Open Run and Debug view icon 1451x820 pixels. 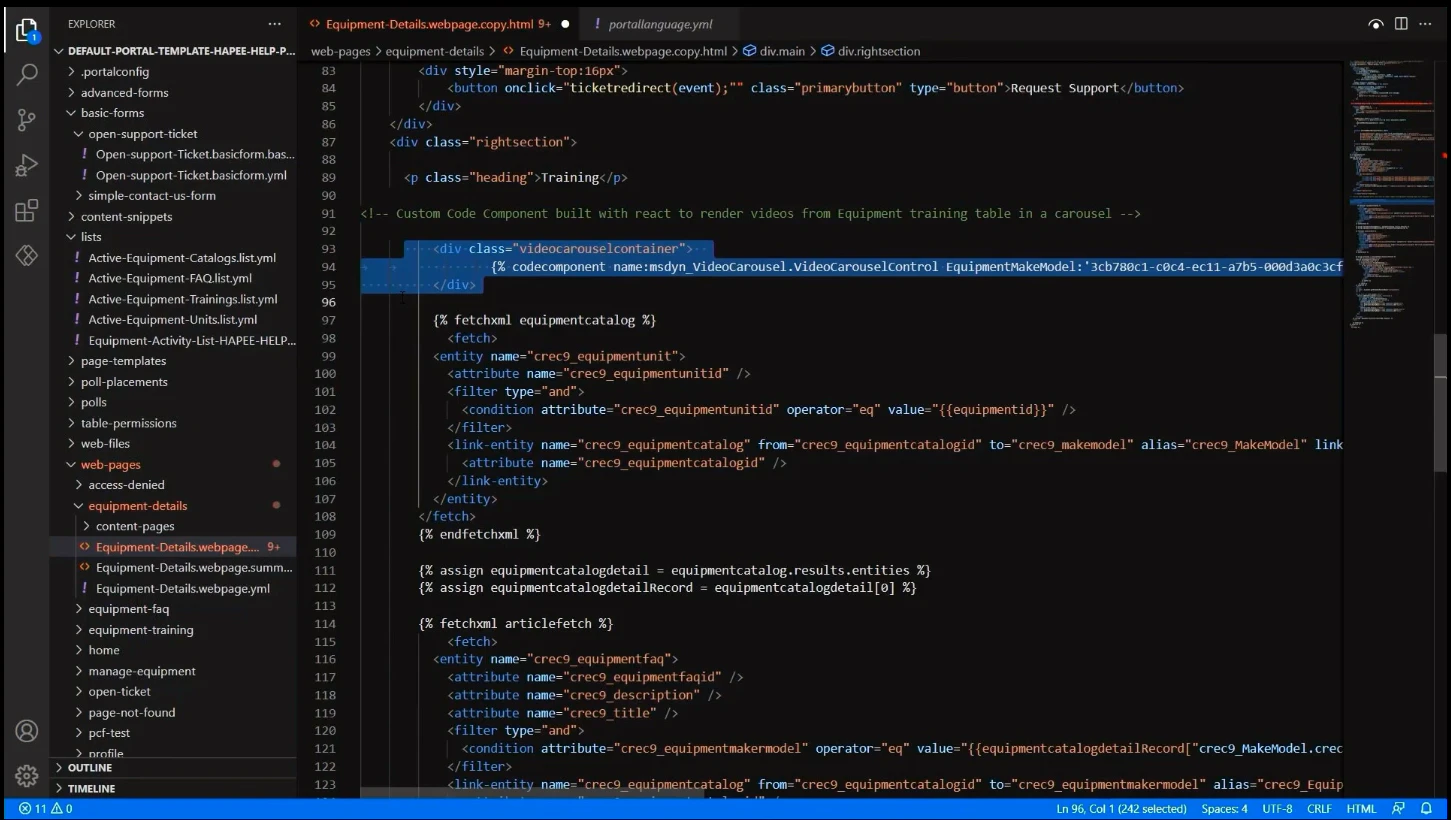27,166
